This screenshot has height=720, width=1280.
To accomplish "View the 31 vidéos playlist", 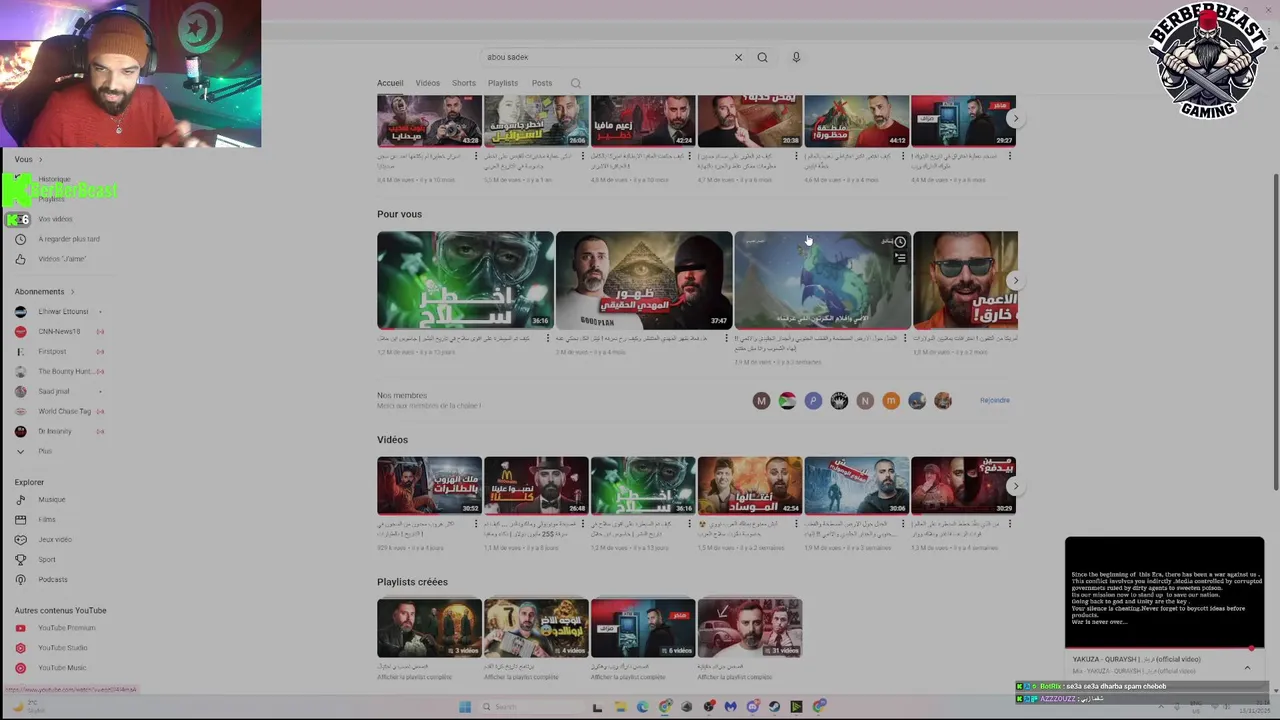I will pos(750,628).
